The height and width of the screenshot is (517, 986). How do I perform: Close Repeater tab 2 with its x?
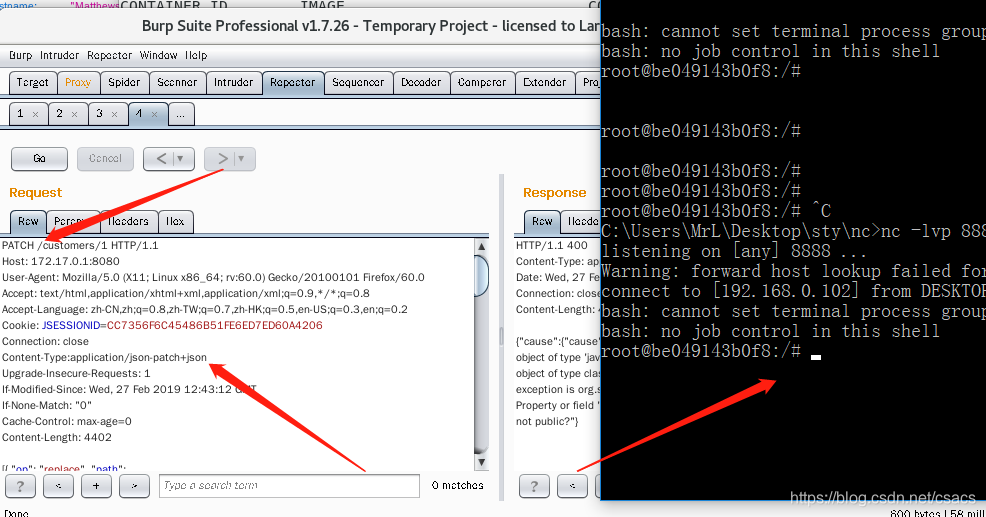74,114
